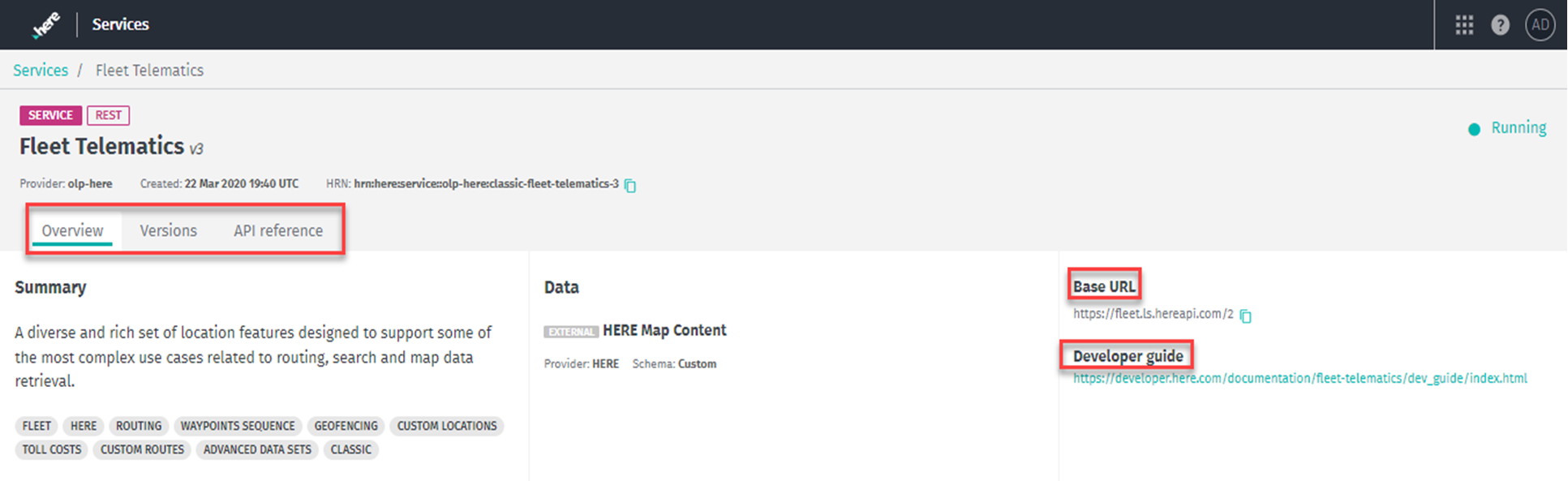This screenshot has height=481, width=1568.
Task: Open the AD user account avatar
Action: click(x=1540, y=25)
